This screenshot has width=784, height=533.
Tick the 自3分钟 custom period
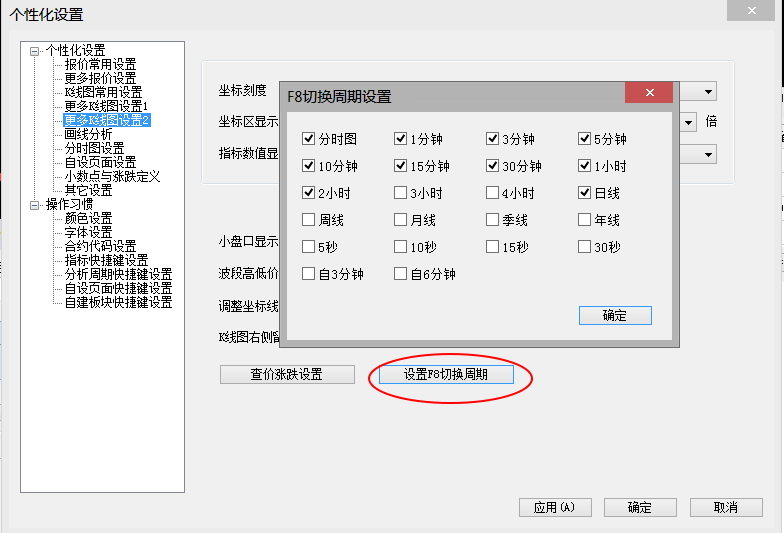(308, 274)
